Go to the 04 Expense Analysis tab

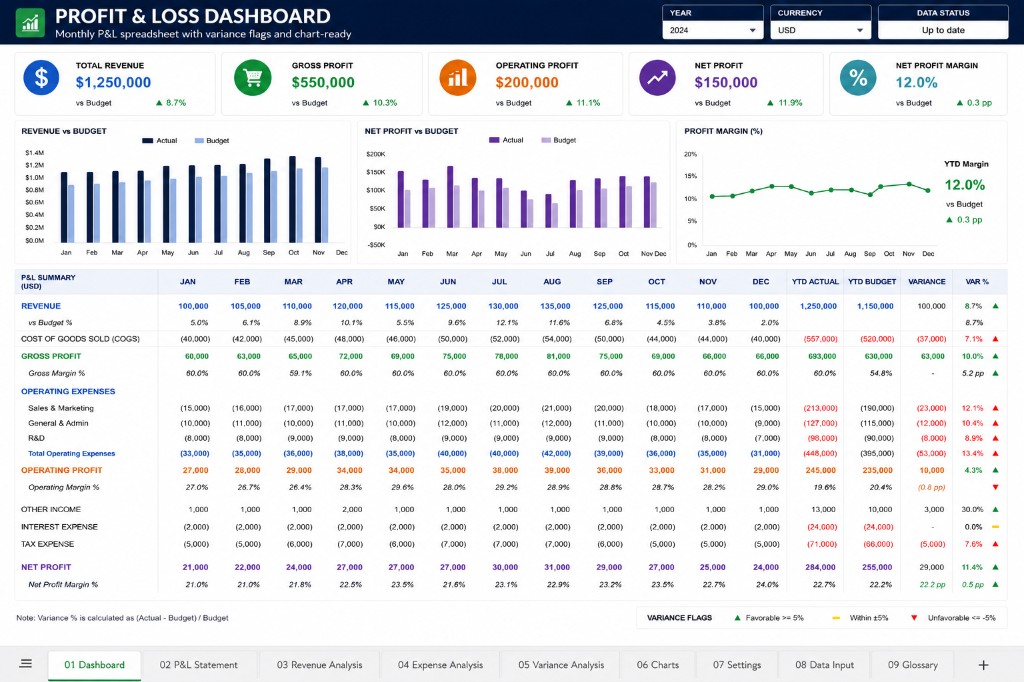(440, 665)
